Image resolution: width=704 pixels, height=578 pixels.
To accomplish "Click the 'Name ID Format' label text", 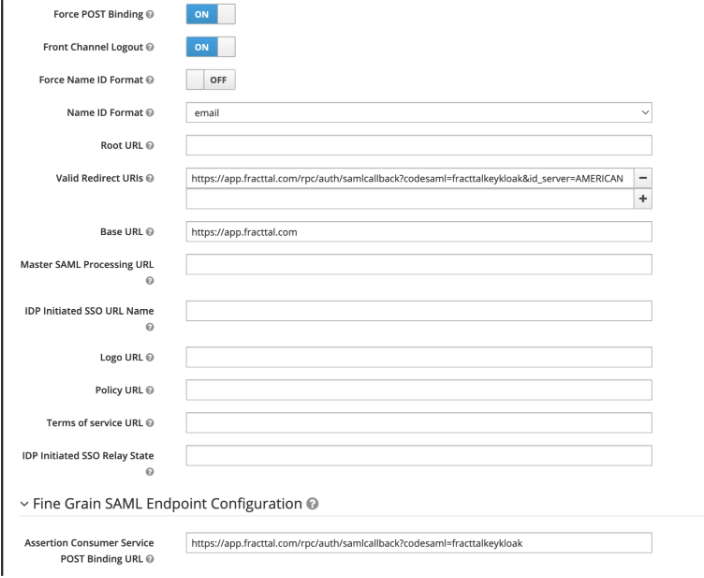I will tap(105, 113).
